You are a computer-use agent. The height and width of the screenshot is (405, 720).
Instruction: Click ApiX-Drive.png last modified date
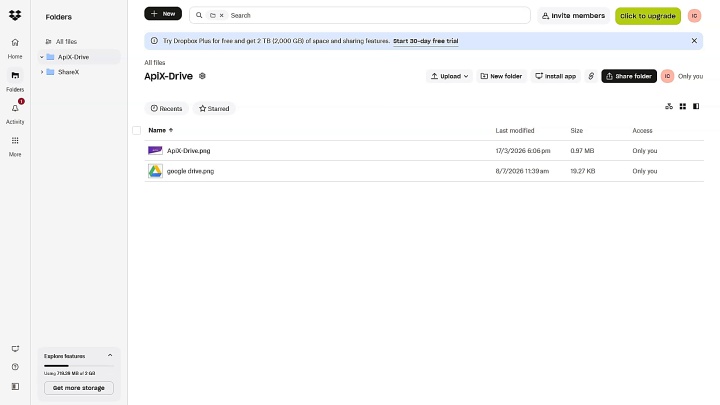pyautogui.click(x=523, y=151)
